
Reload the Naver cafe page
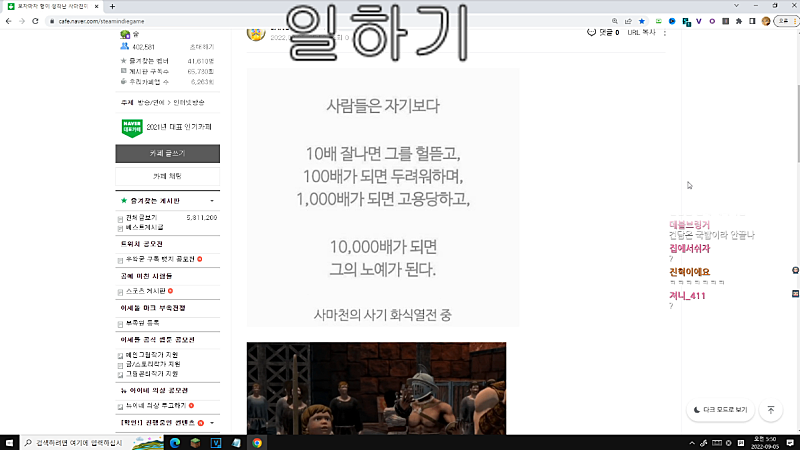(35, 21)
